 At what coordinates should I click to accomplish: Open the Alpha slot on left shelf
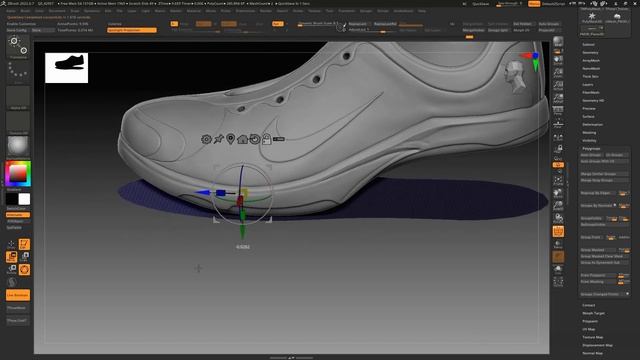(18, 97)
